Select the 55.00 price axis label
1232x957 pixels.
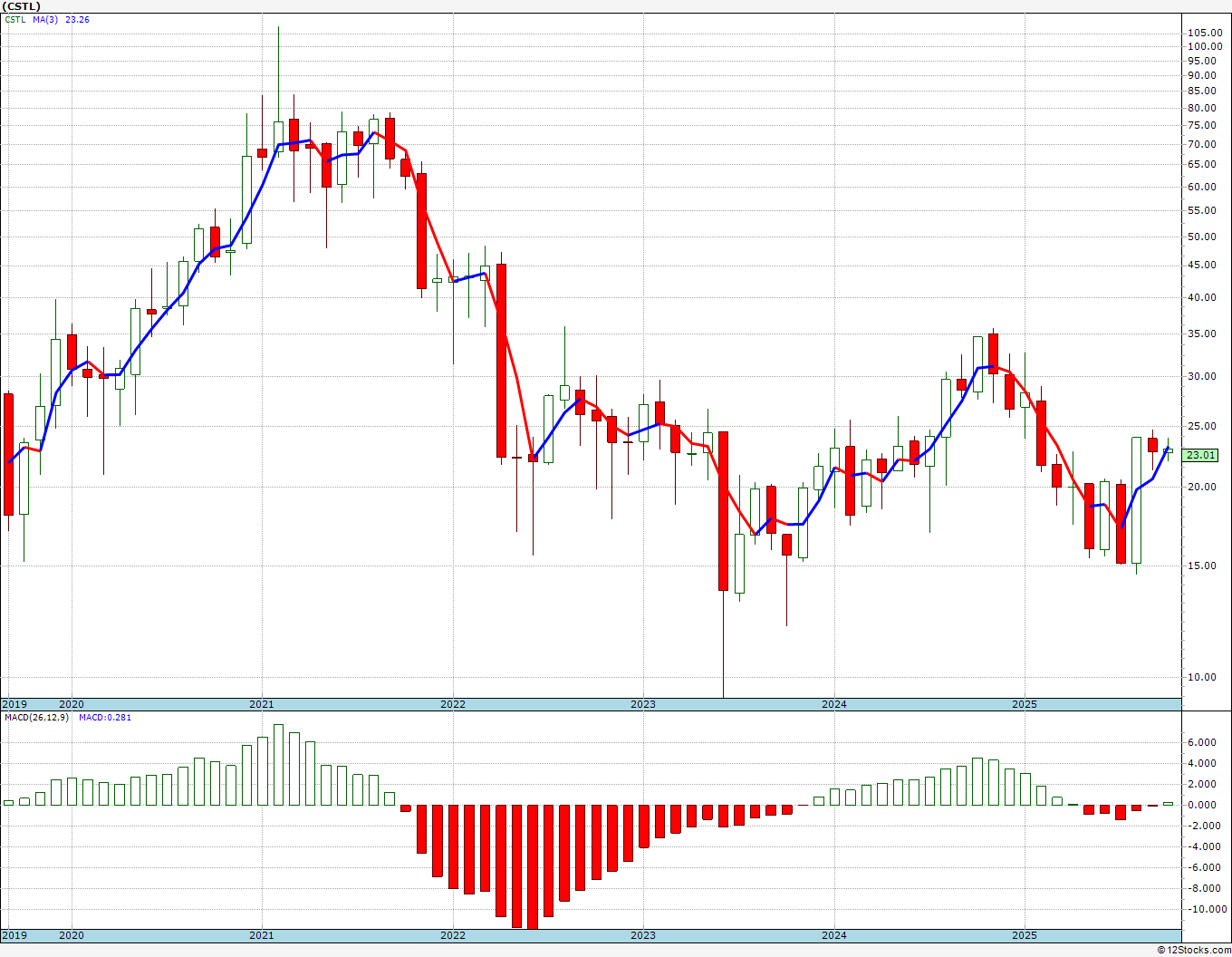[x=1202, y=211]
